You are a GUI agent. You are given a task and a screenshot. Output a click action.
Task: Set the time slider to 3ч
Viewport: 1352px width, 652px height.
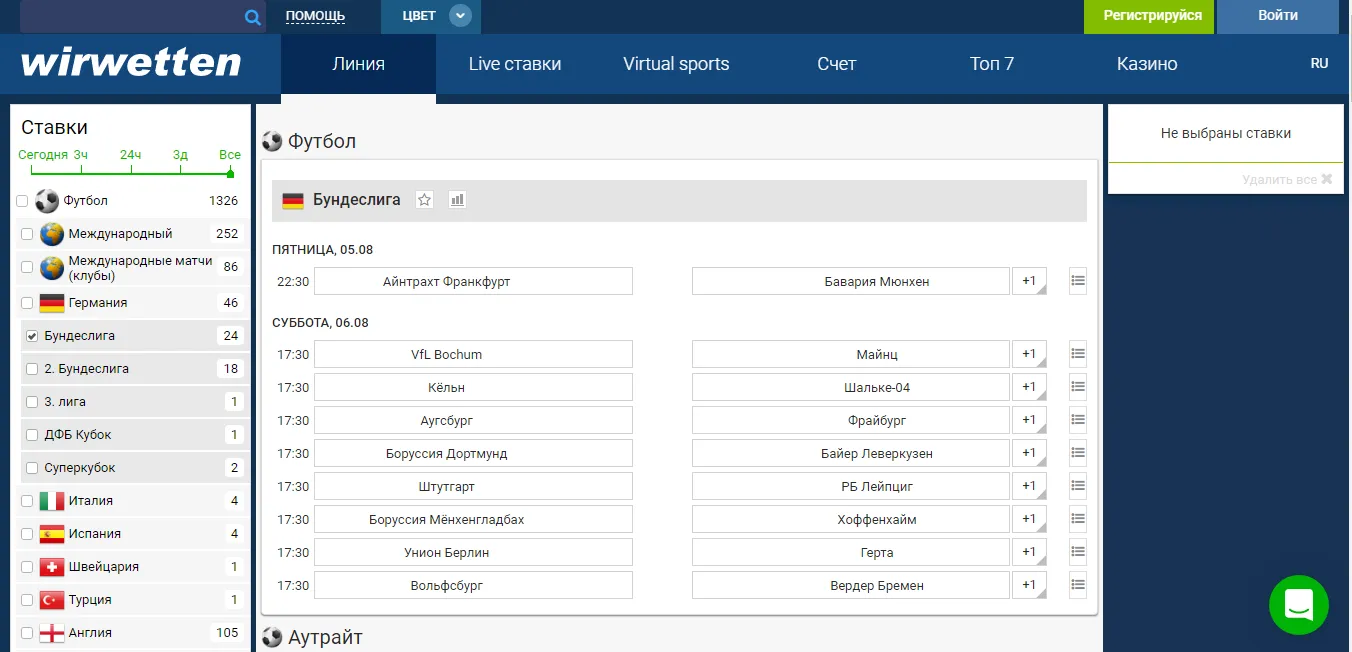click(80, 155)
